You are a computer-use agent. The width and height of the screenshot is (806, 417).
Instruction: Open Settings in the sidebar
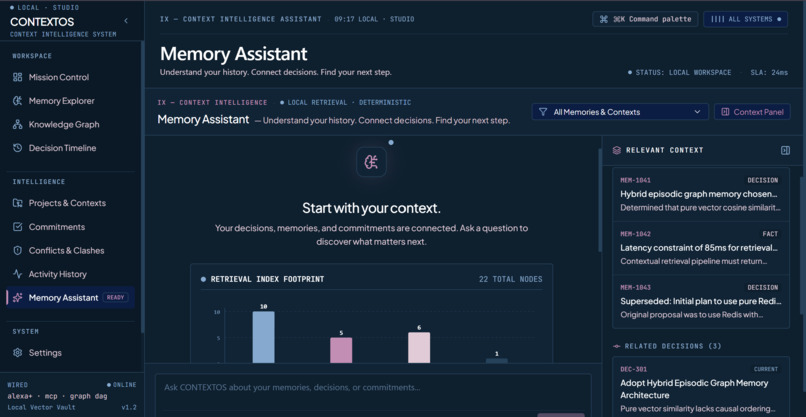tap(70, 353)
